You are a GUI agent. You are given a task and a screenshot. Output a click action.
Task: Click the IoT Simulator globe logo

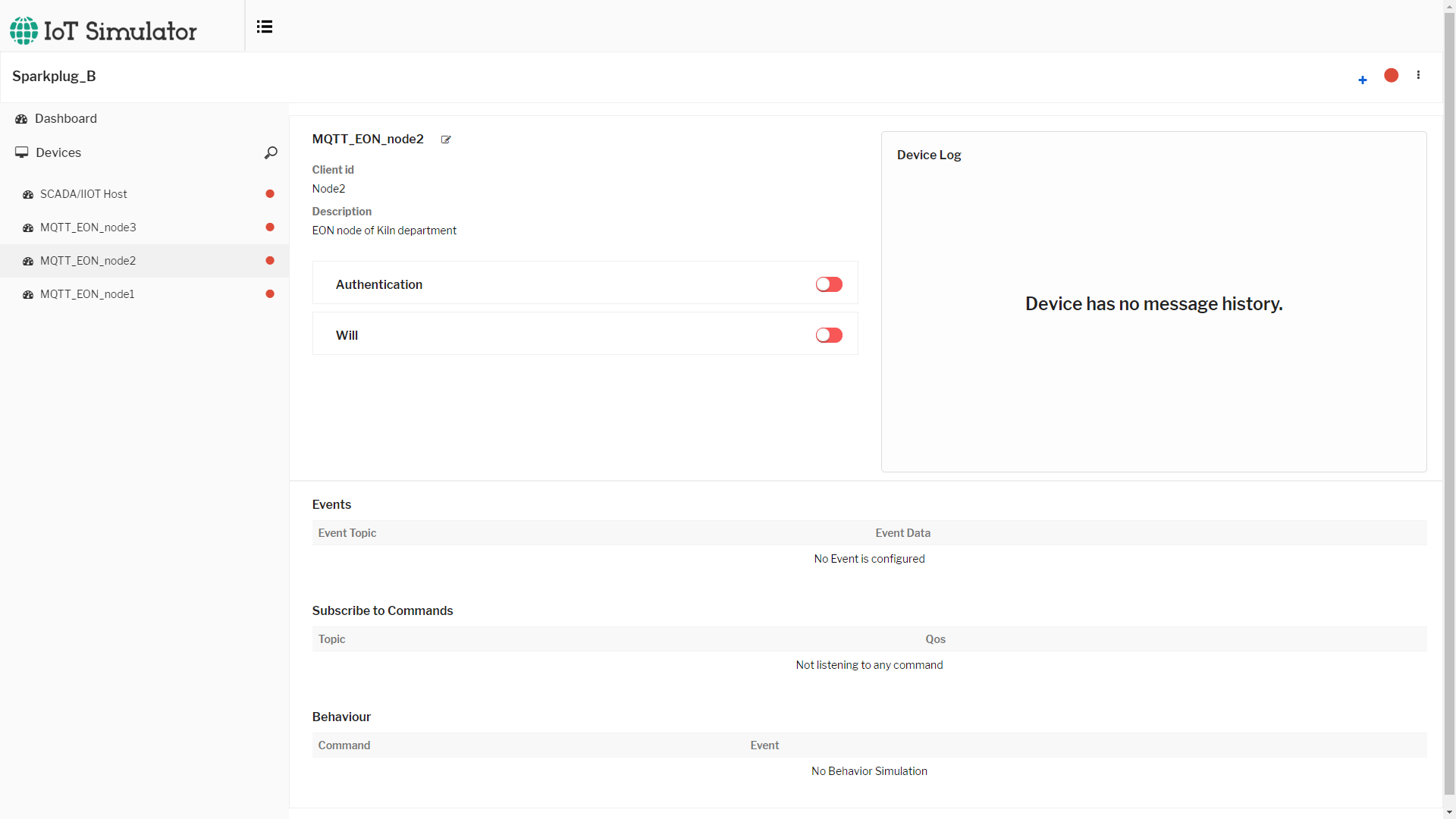[x=24, y=31]
